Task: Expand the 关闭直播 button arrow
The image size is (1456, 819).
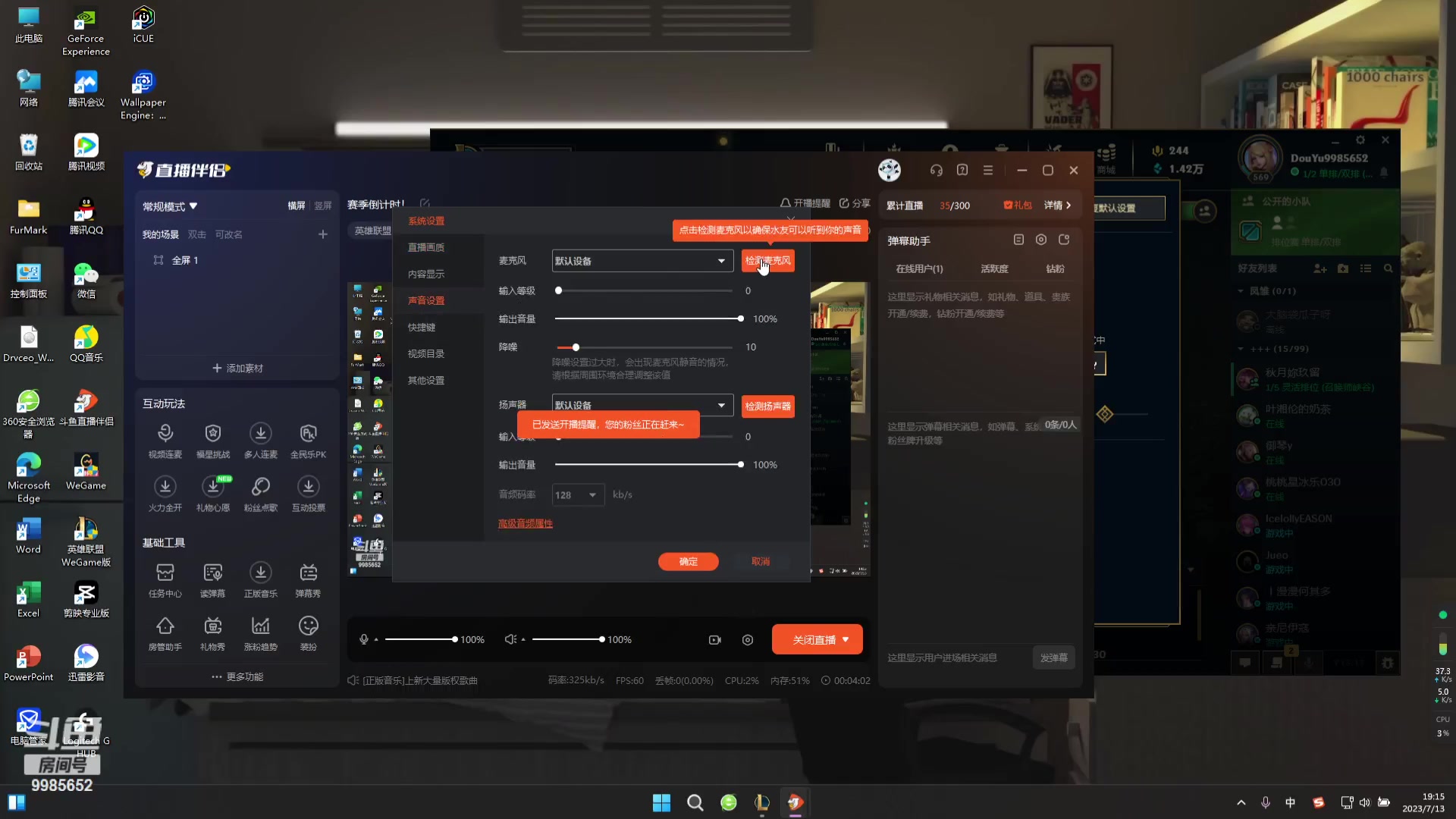Action: coord(846,639)
